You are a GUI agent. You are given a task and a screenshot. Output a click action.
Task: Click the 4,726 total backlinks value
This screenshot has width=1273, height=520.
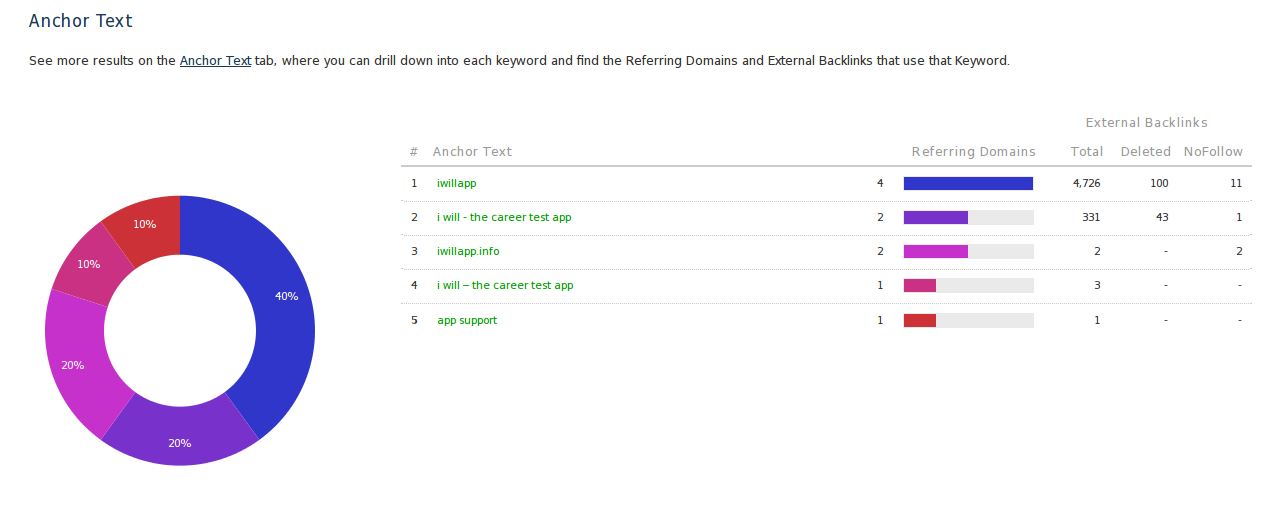tap(1086, 184)
